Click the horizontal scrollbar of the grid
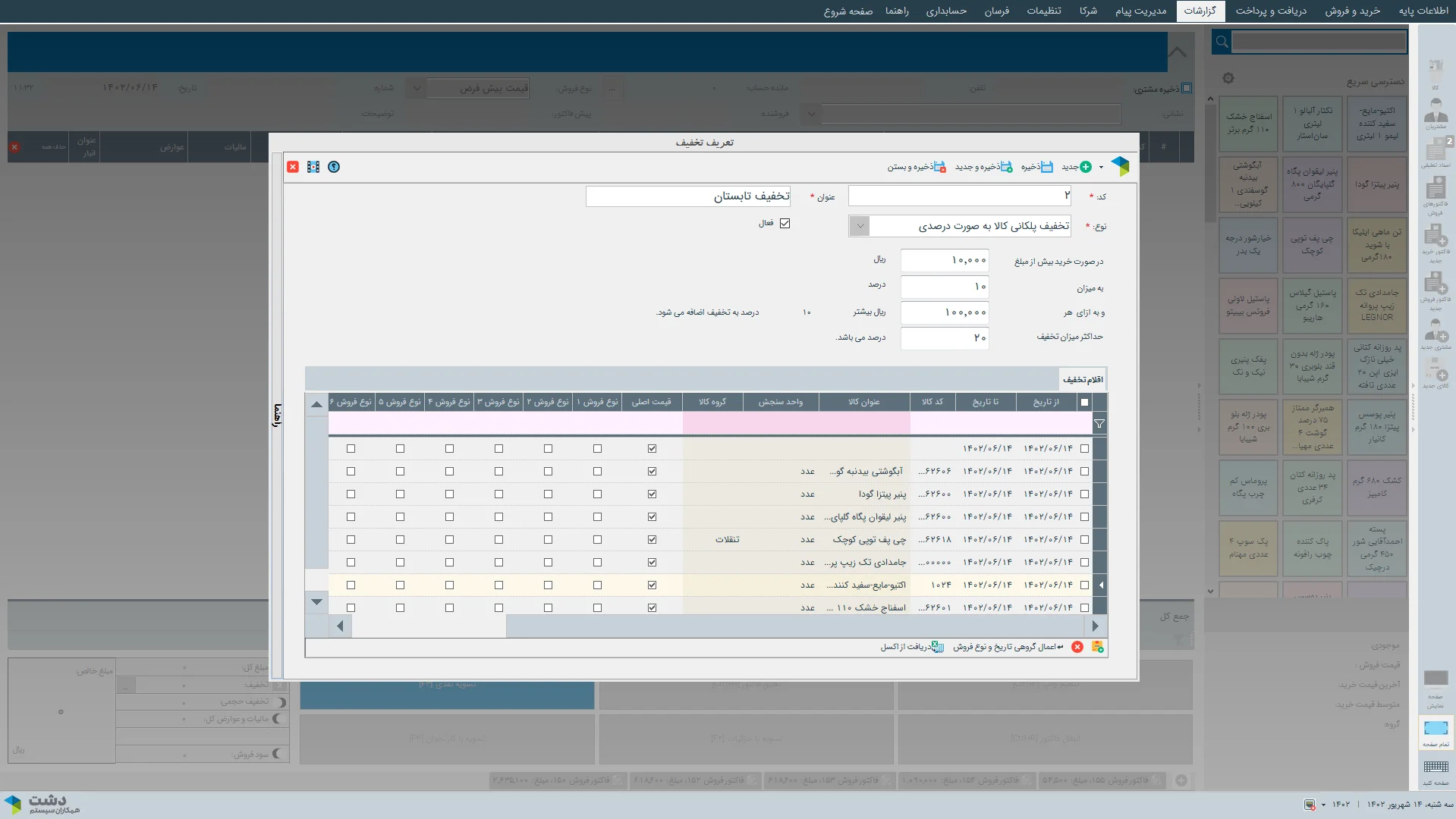Screen dimensions: 1456x819 pos(794,626)
